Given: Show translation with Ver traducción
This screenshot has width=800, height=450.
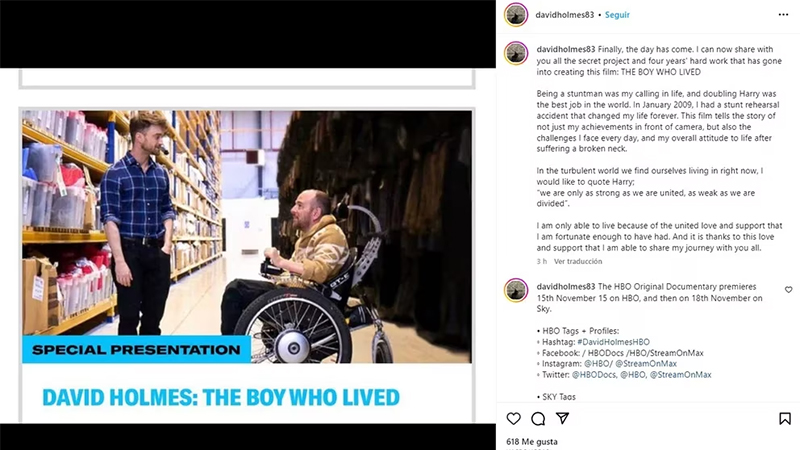Looking at the screenshot, I should [578, 261].
